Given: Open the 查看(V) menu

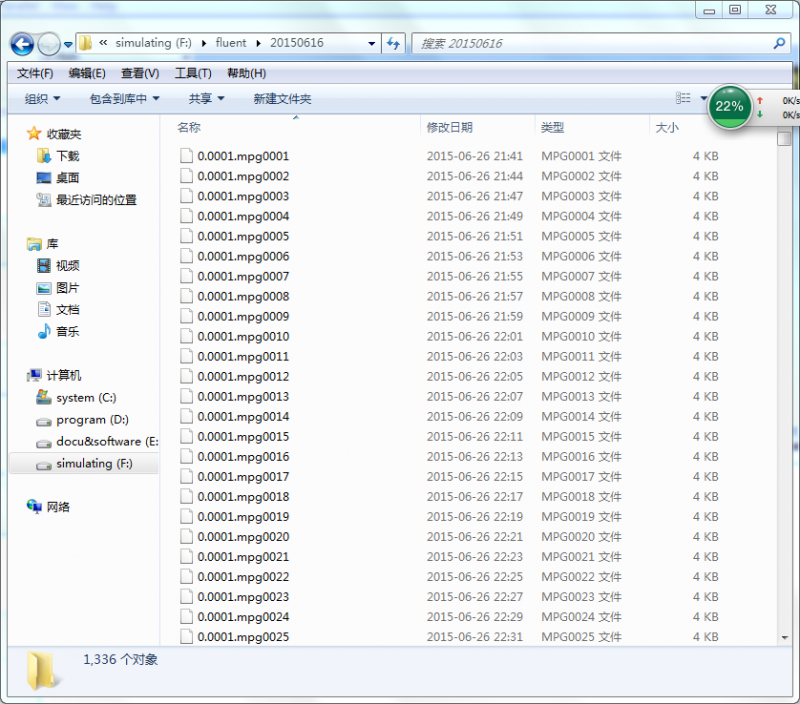Looking at the screenshot, I should [x=140, y=73].
